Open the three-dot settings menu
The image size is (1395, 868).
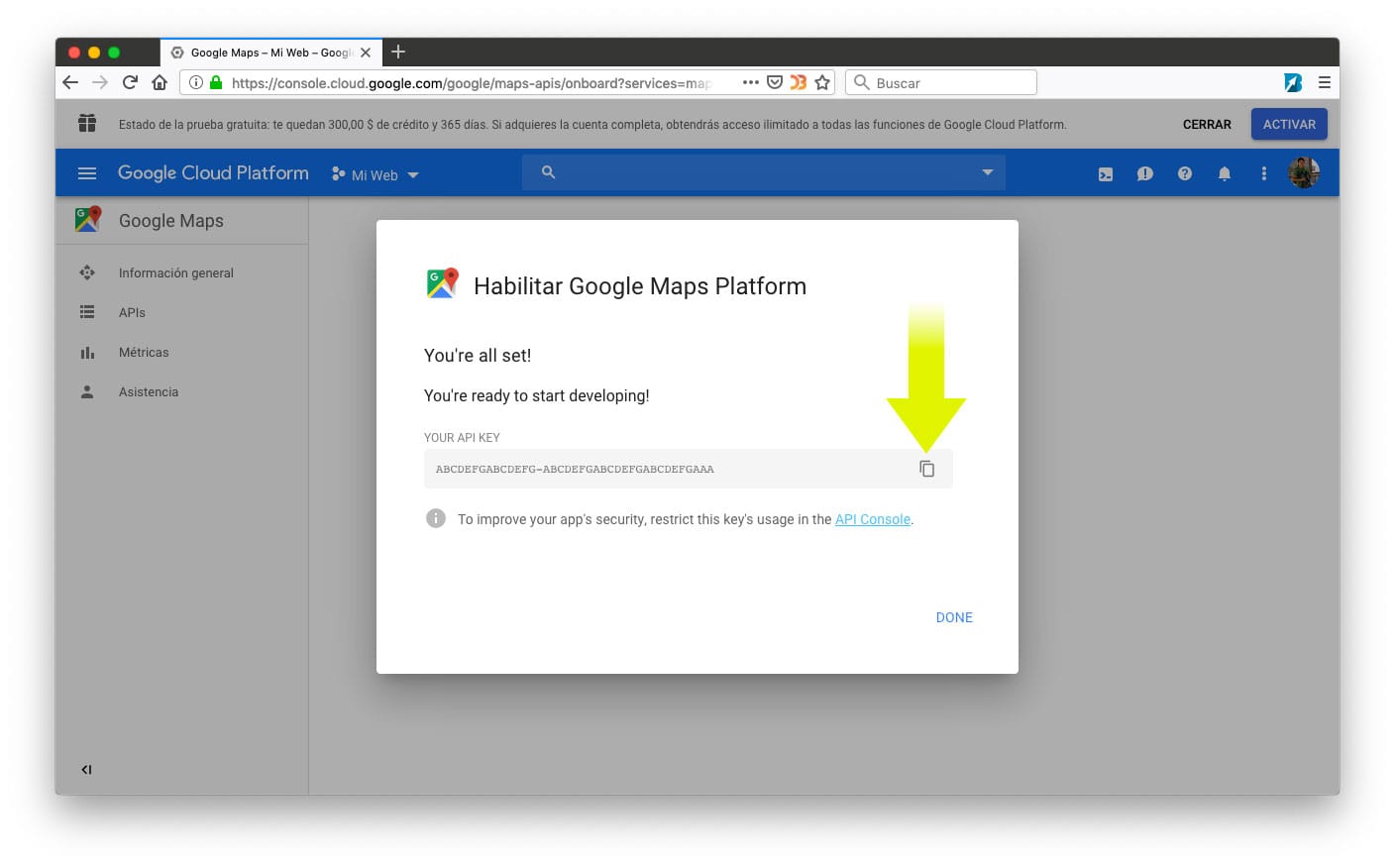pyautogui.click(x=1263, y=173)
